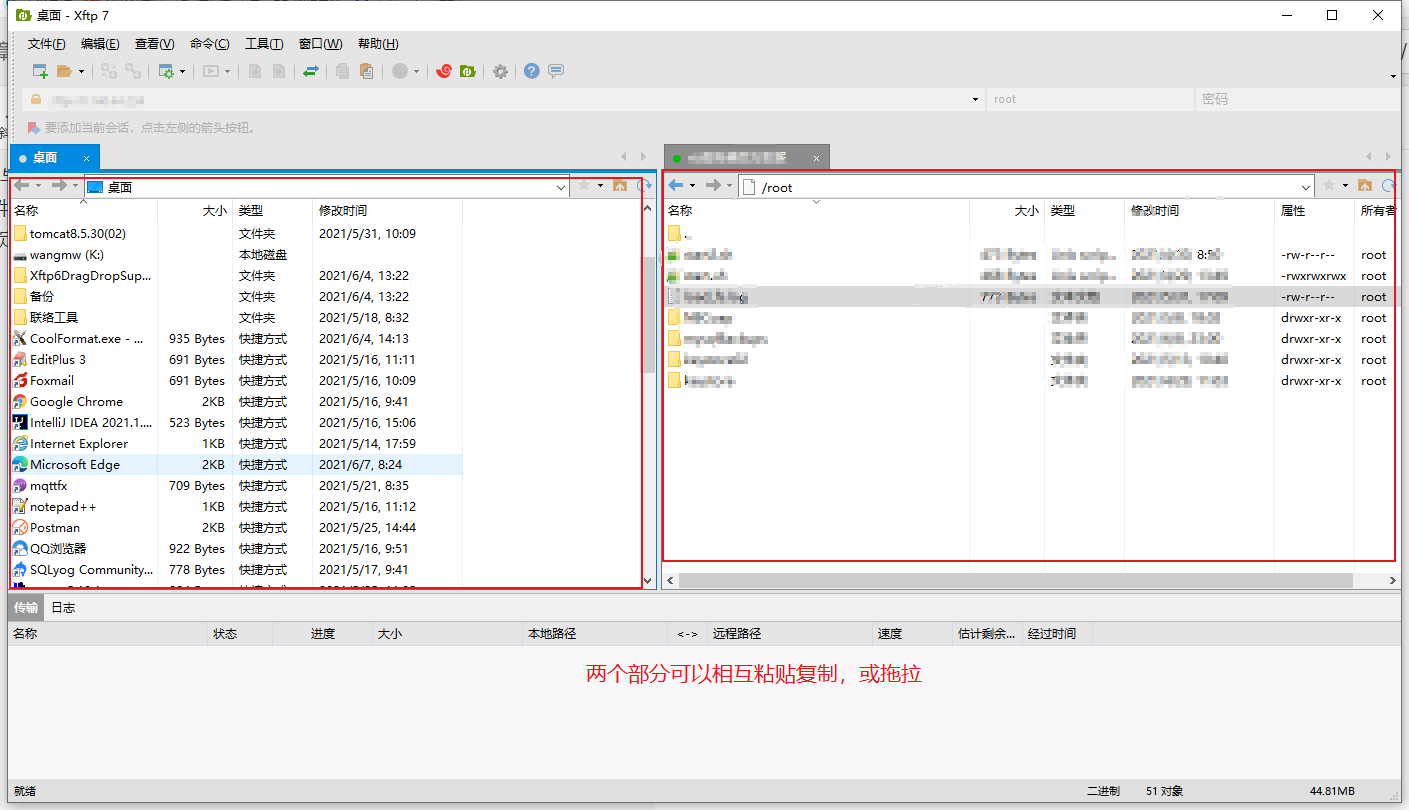1409x810 pixels.
Task: Open back-history dropdown in the local pane
Action: [x=38, y=186]
